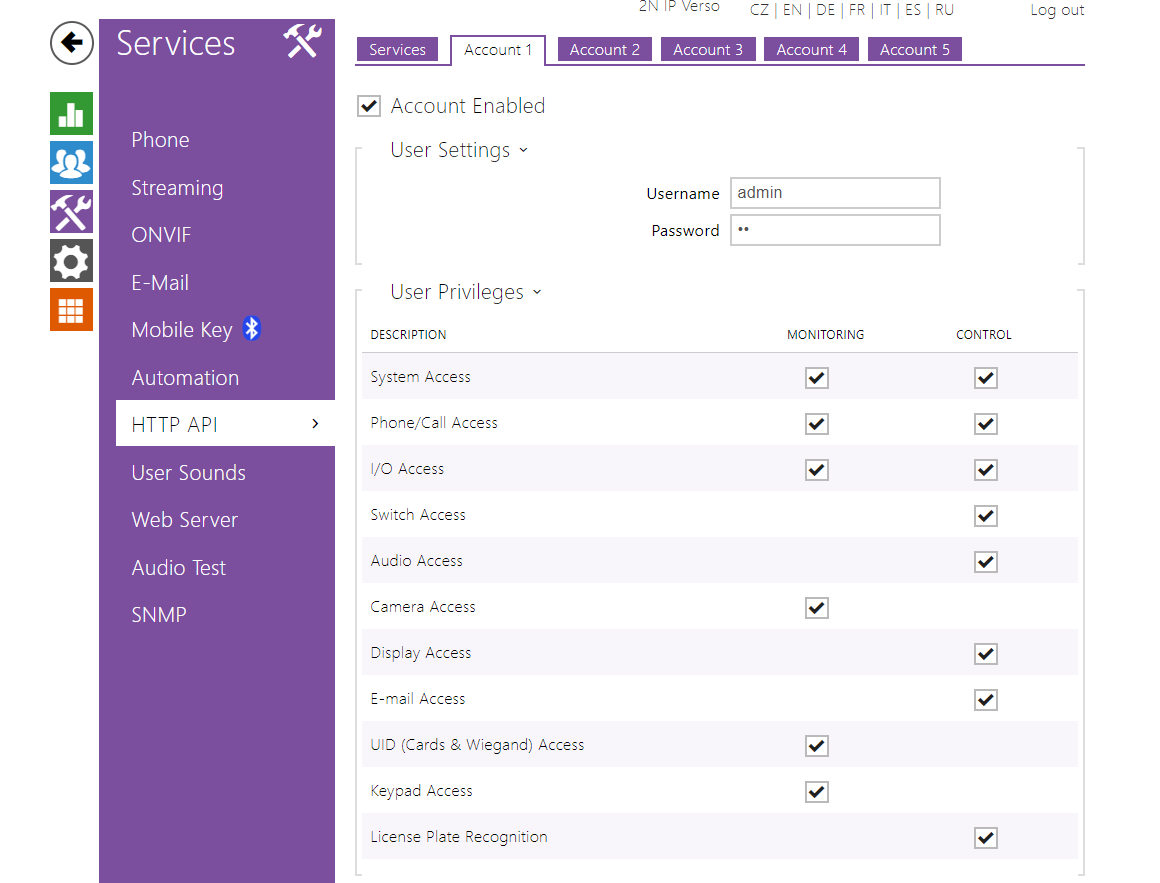Click the Bluetooth icon beside Mobile Key
The image size is (1160, 883).
pos(252,329)
